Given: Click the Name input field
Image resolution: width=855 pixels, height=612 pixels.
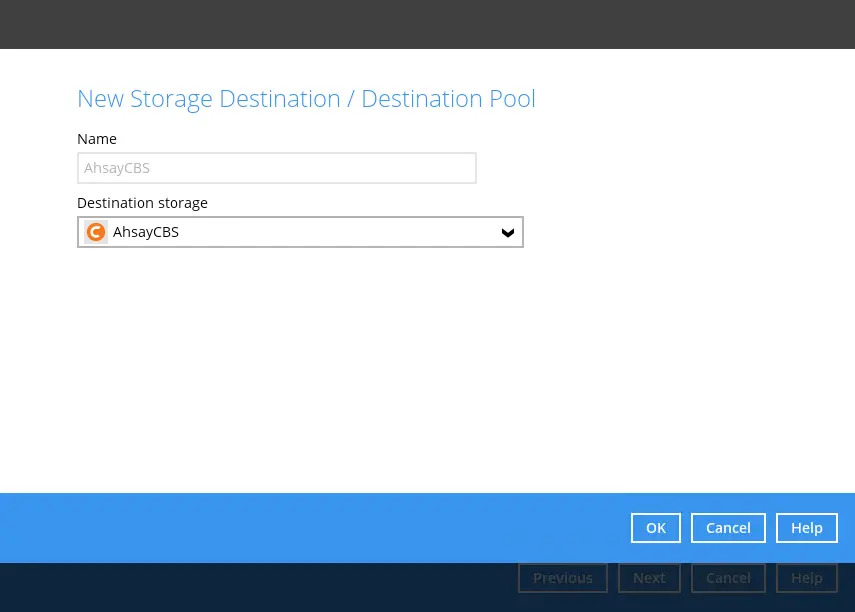Looking at the screenshot, I should pos(276,168).
